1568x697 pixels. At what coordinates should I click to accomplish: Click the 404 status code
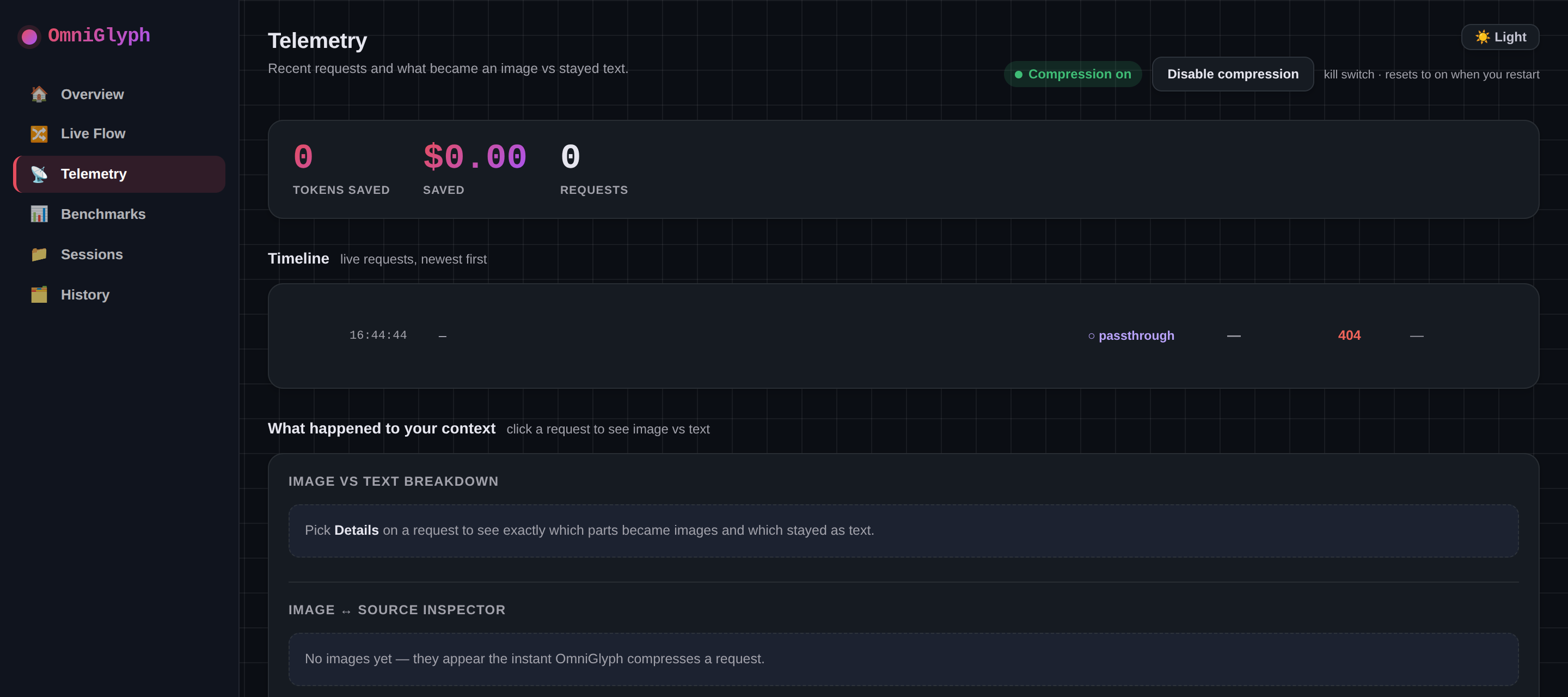pyautogui.click(x=1349, y=335)
